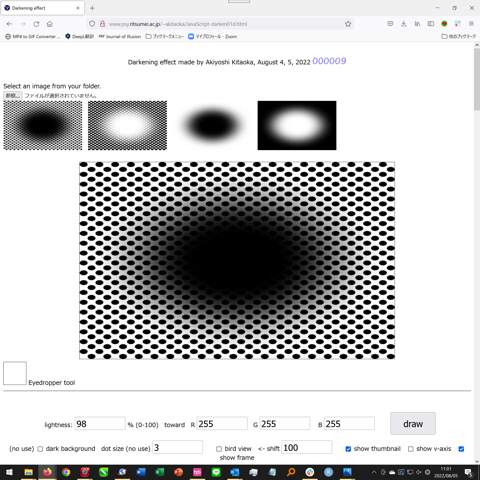Click the browser forward arrow
The width and height of the screenshot is (480, 480).
click(x=23, y=24)
